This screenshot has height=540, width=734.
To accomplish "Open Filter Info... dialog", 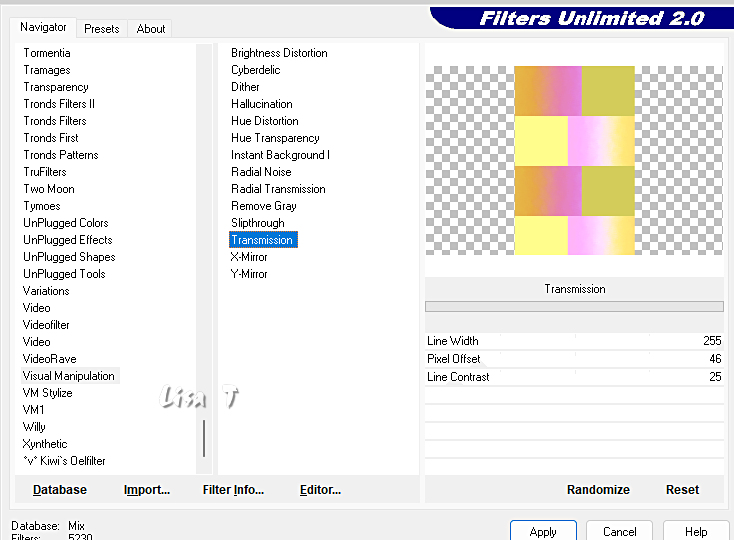I will coord(233,489).
